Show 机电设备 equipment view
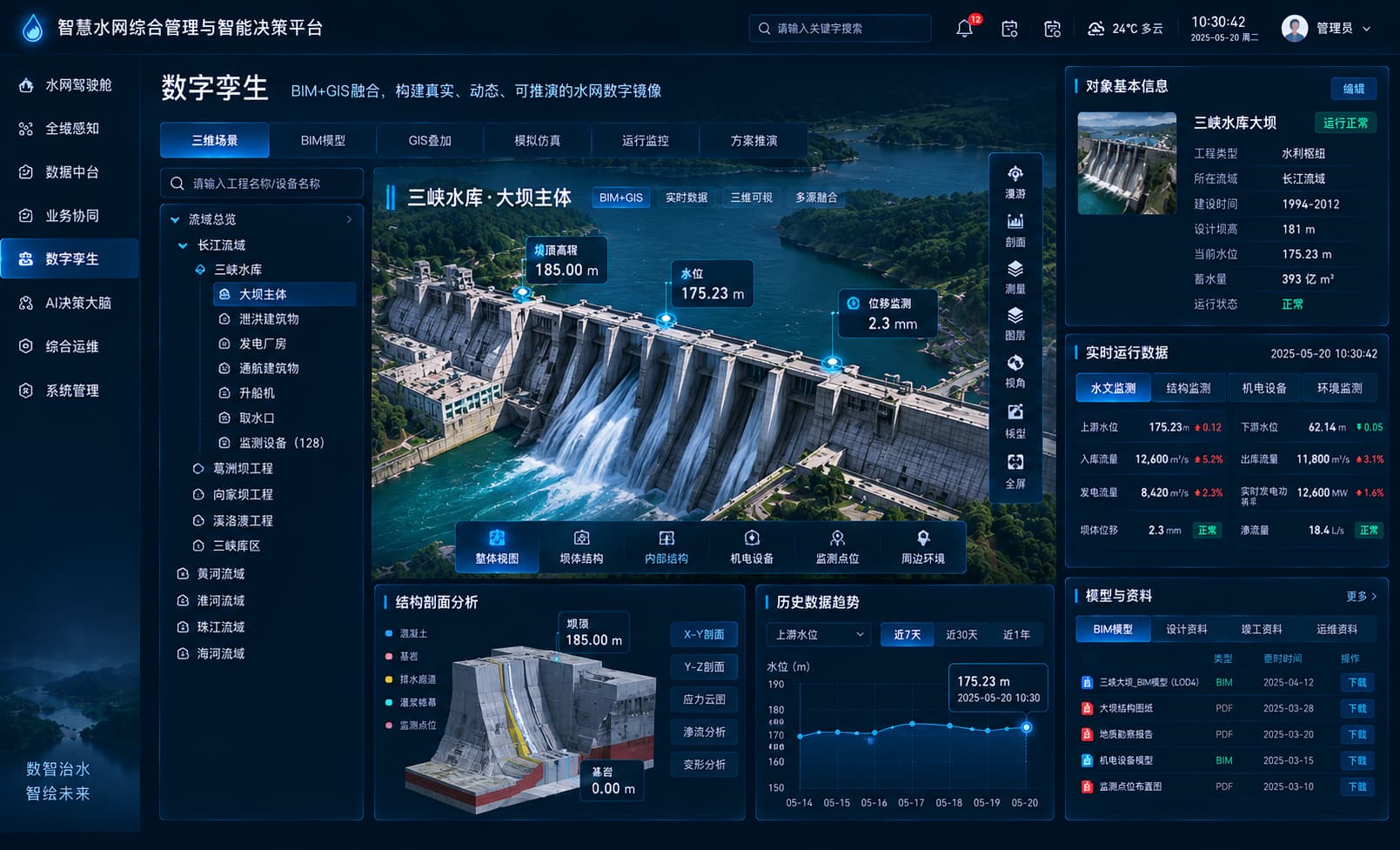The height and width of the screenshot is (850, 1400). pos(752,547)
